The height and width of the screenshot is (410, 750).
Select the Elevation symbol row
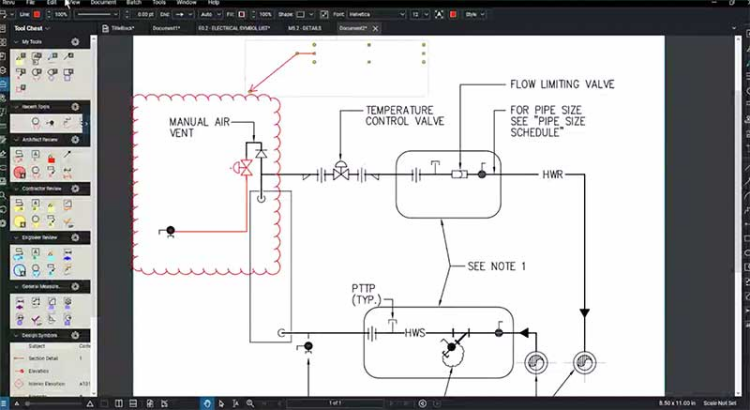click(50, 371)
